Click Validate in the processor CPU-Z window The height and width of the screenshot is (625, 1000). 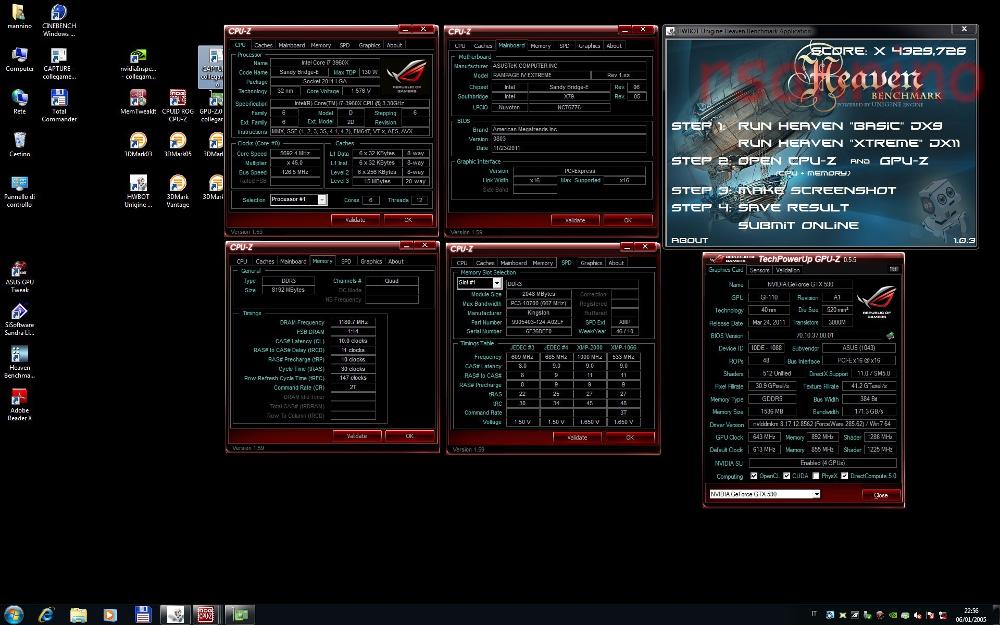coord(355,219)
